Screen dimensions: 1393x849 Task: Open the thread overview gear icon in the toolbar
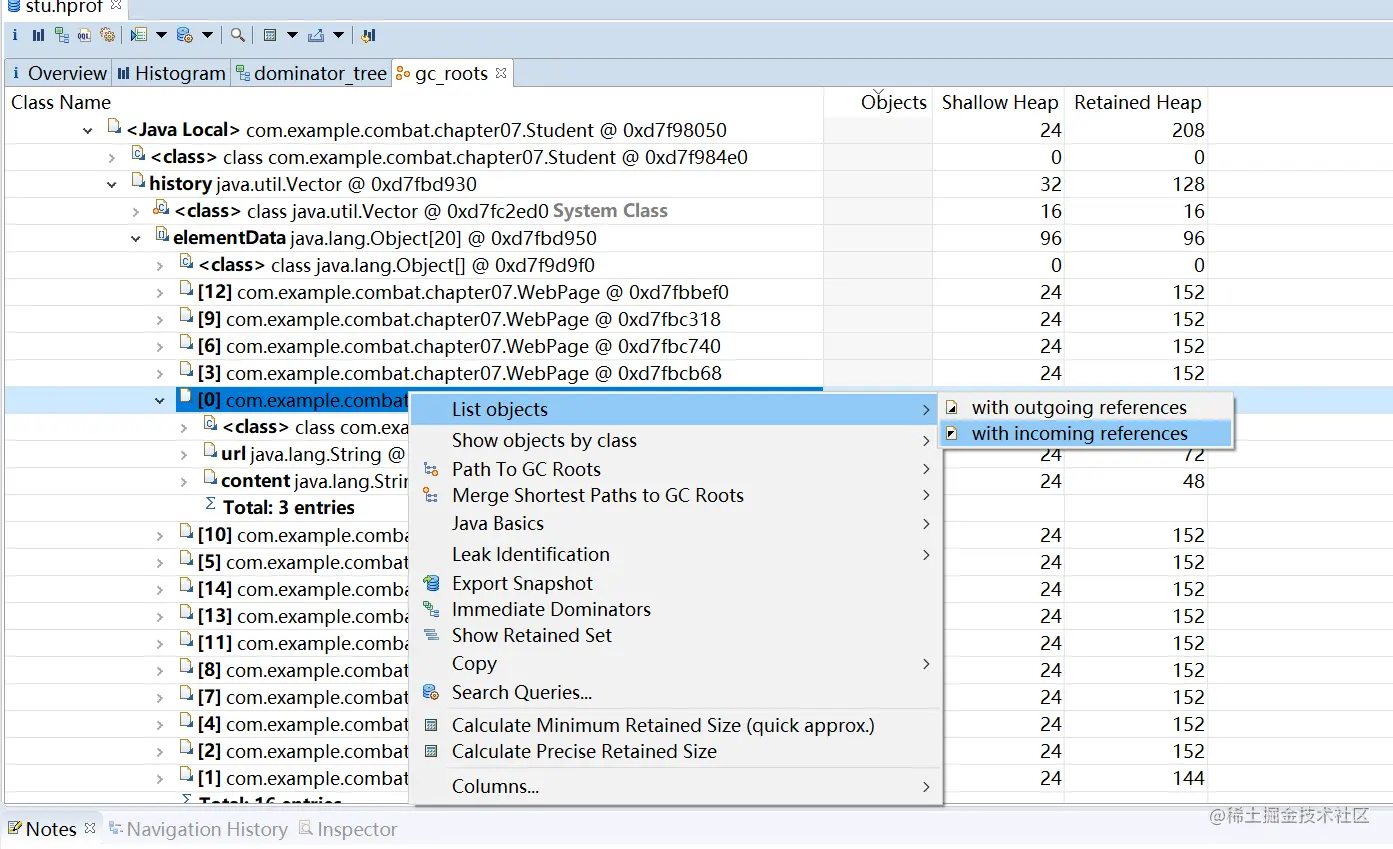(108, 35)
